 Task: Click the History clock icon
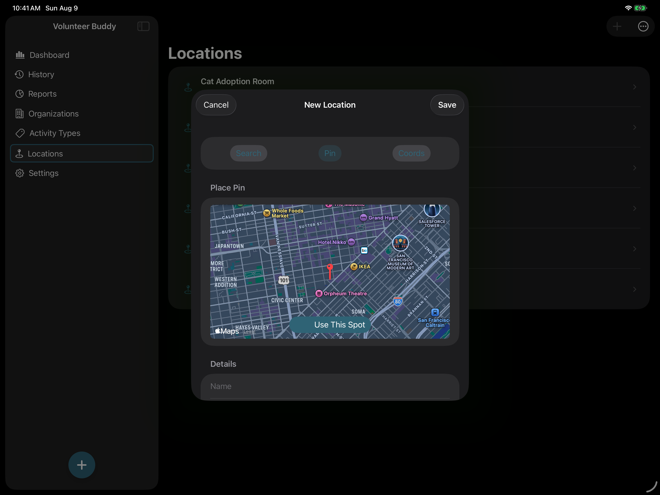19,75
